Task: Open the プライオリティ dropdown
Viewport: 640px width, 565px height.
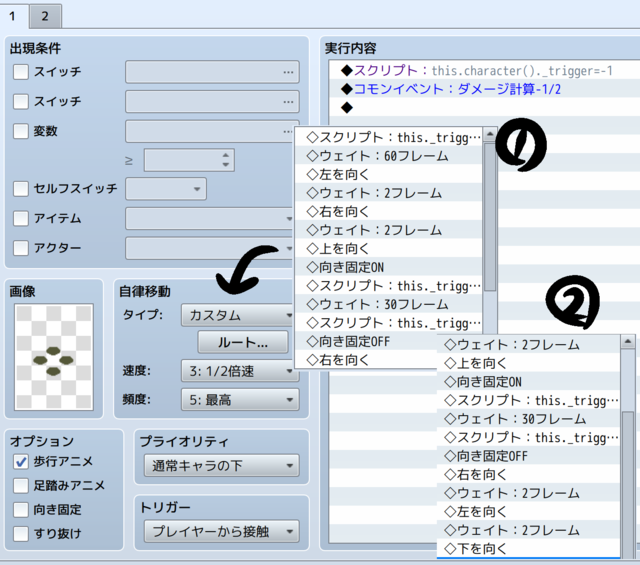Action: 222,465
